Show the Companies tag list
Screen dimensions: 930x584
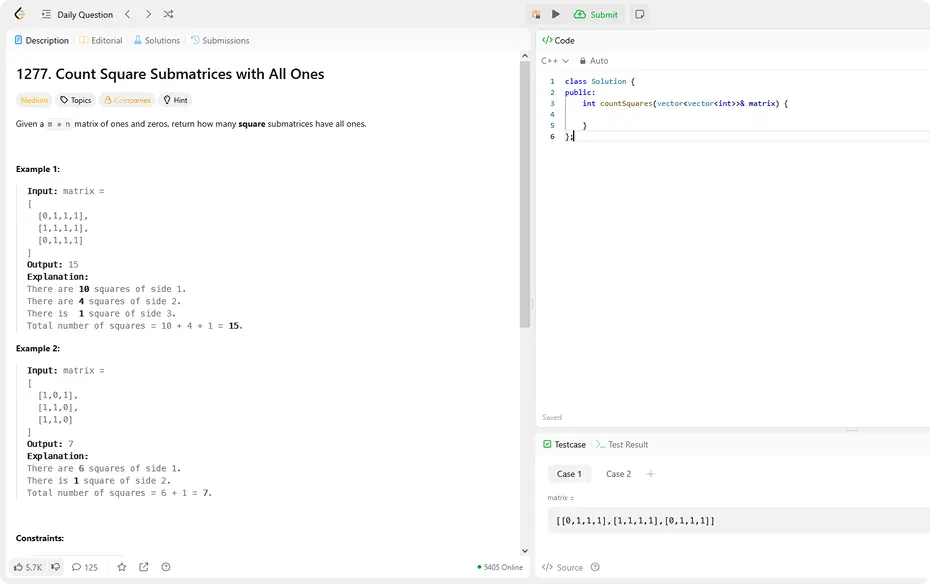tap(127, 100)
